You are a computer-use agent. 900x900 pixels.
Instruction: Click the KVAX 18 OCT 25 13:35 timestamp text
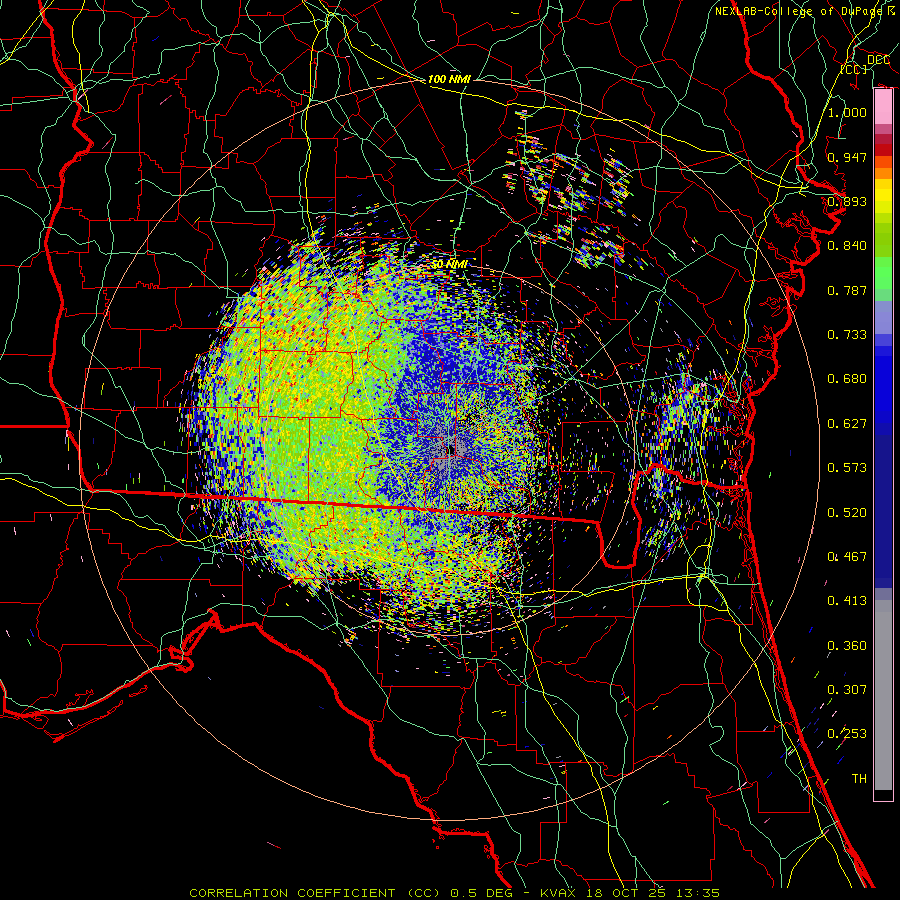pyautogui.click(x=630, y=893)
